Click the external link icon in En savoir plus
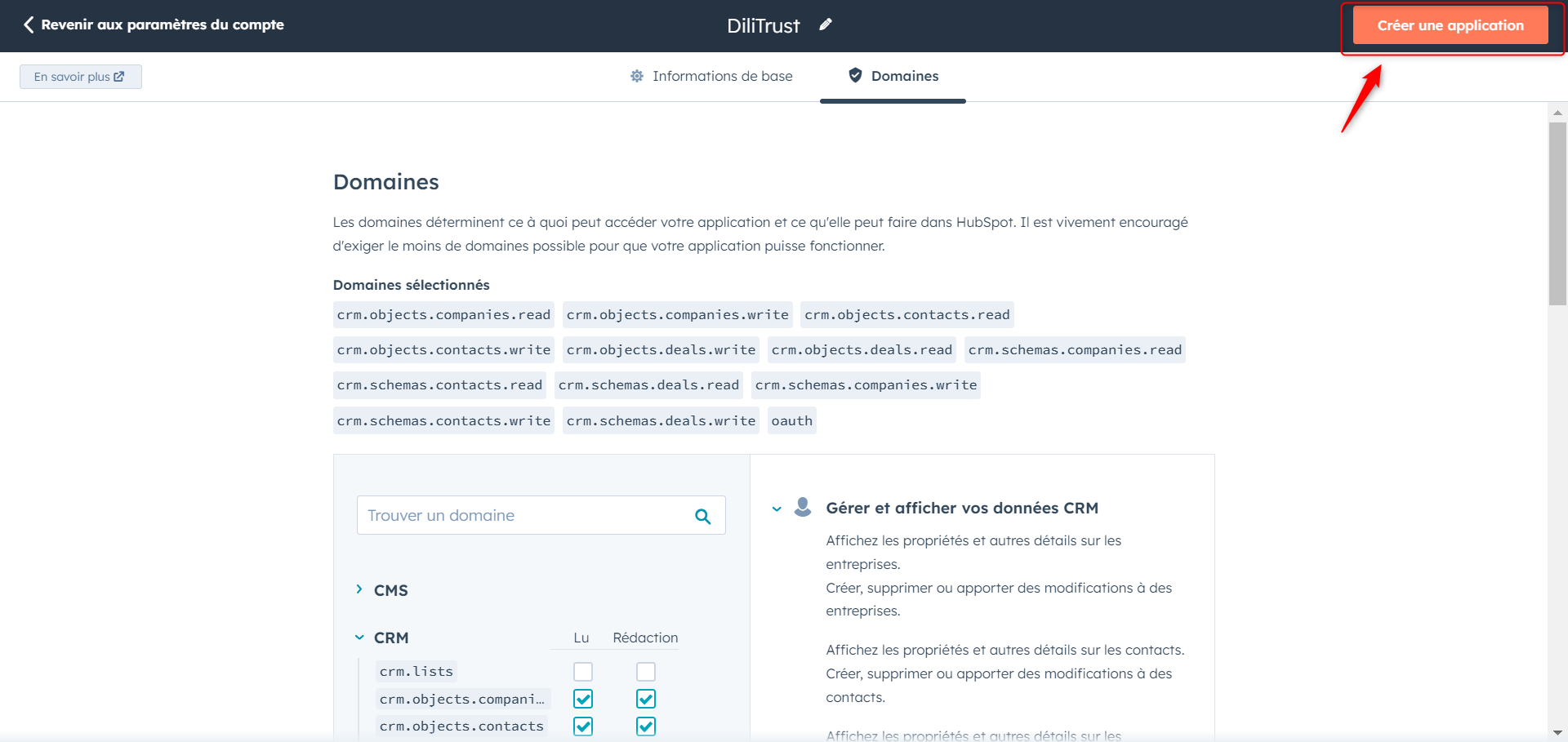 119,77
